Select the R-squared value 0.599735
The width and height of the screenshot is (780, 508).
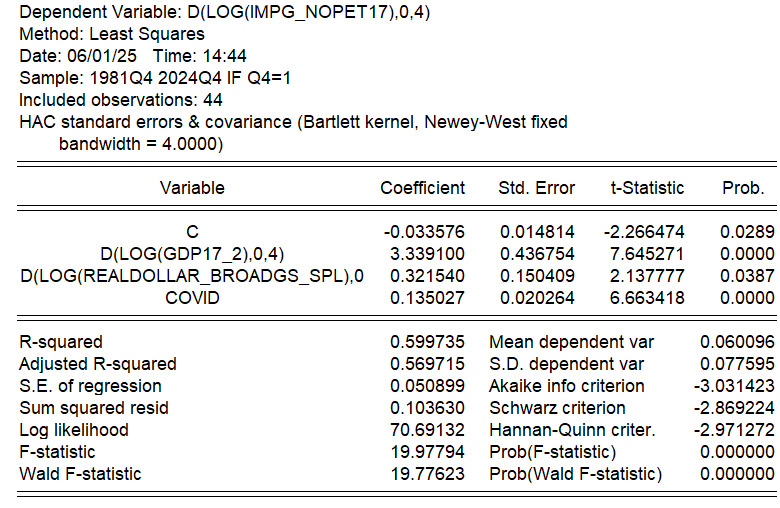(427, 342)
